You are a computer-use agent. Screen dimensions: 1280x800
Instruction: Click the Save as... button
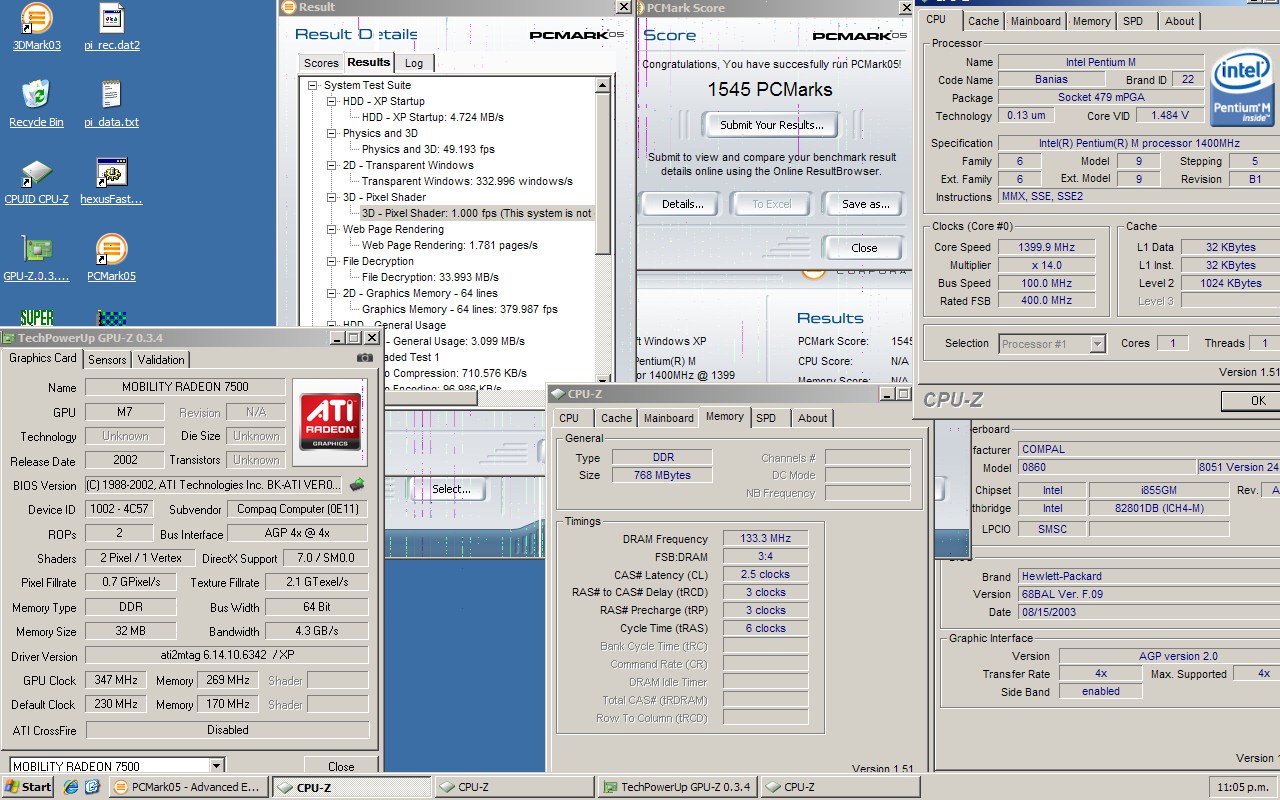click(x=866, y=204)
